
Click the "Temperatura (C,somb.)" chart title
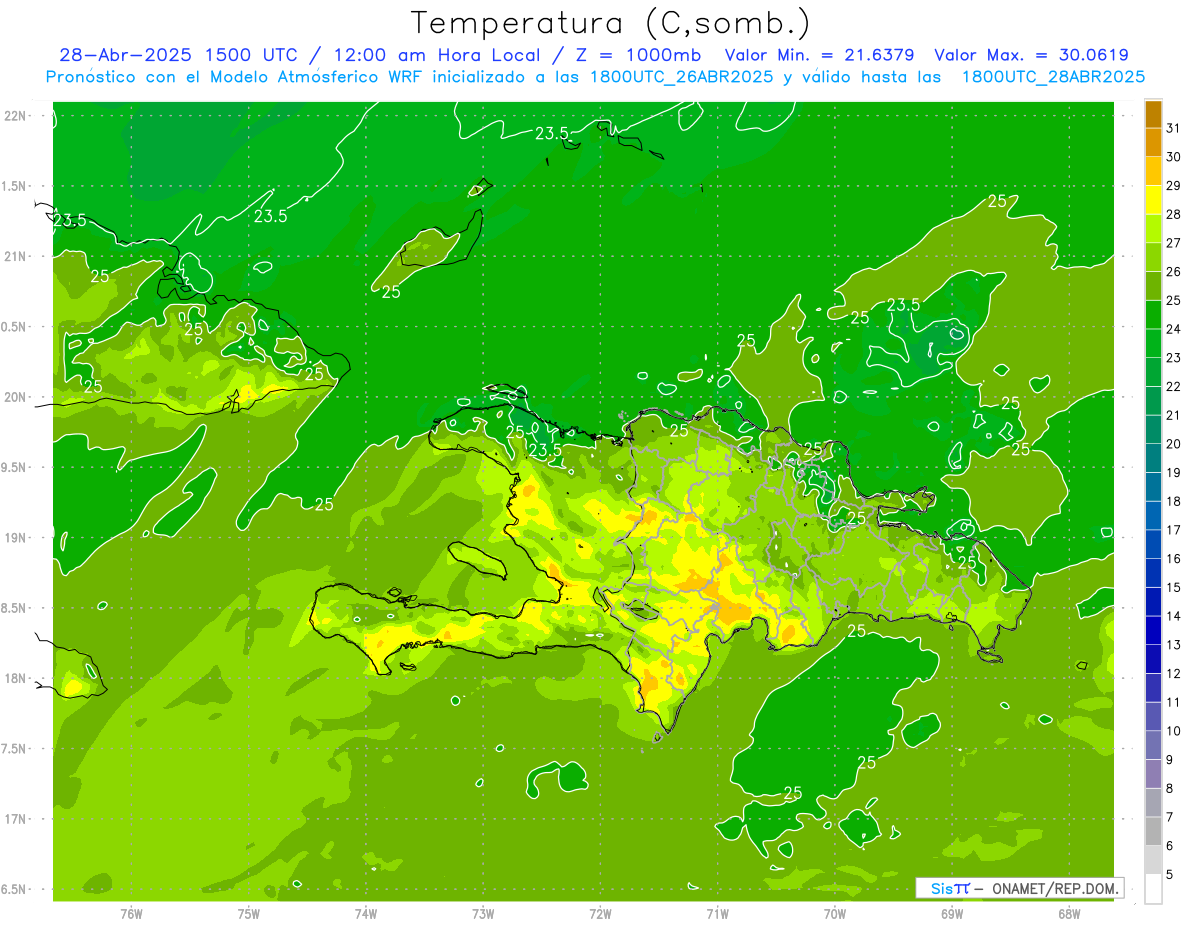point(611,23)
